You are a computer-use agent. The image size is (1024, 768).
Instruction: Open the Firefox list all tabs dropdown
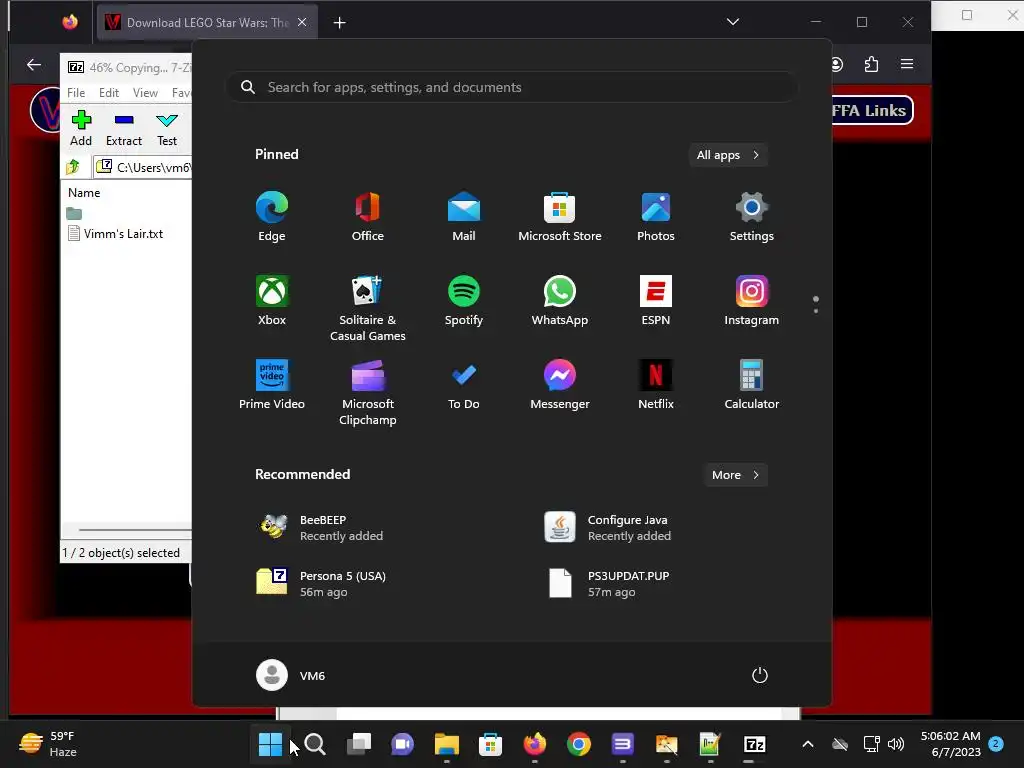(x=733, y=22)
